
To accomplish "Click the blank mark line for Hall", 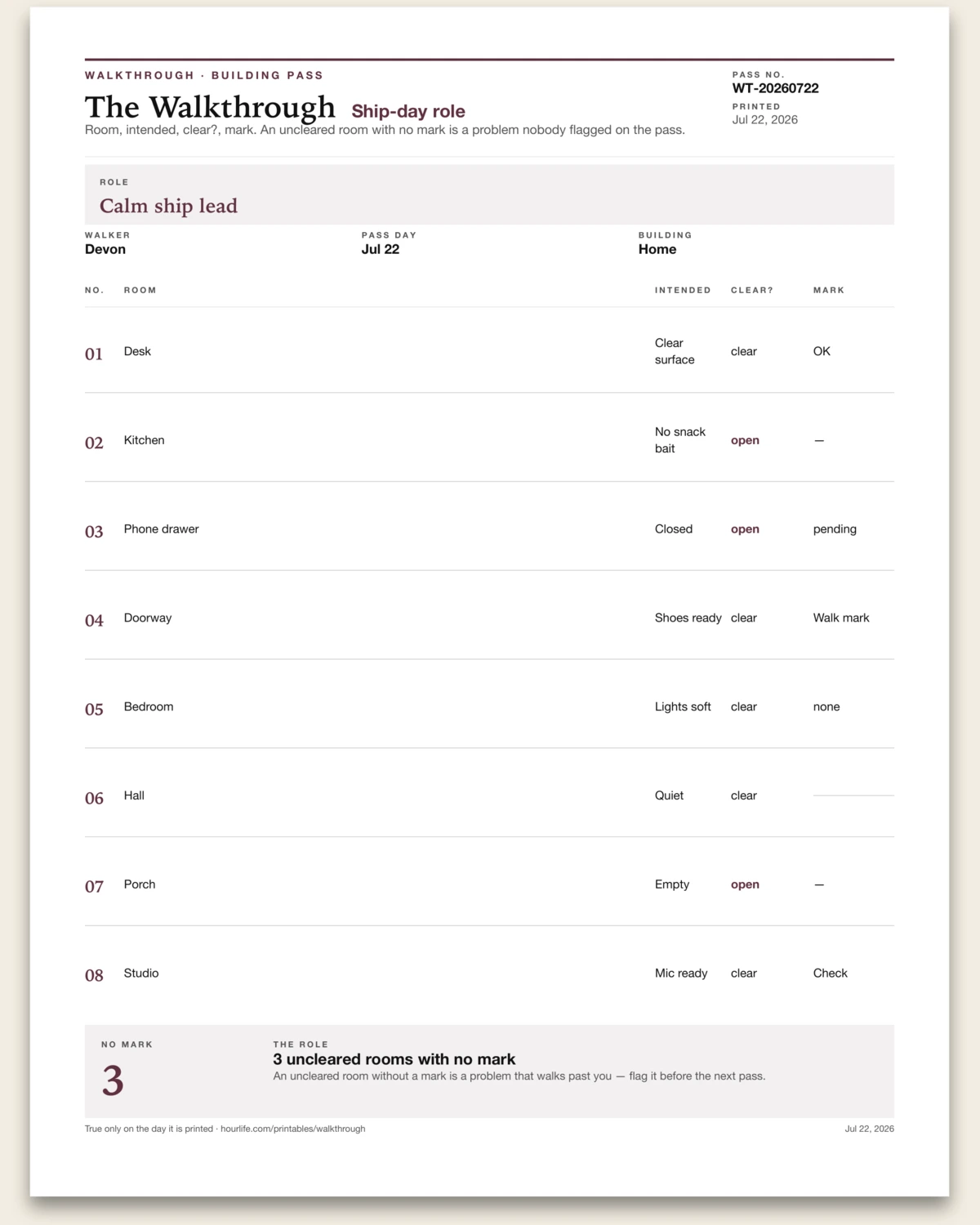I will click(x=853, y=795).
